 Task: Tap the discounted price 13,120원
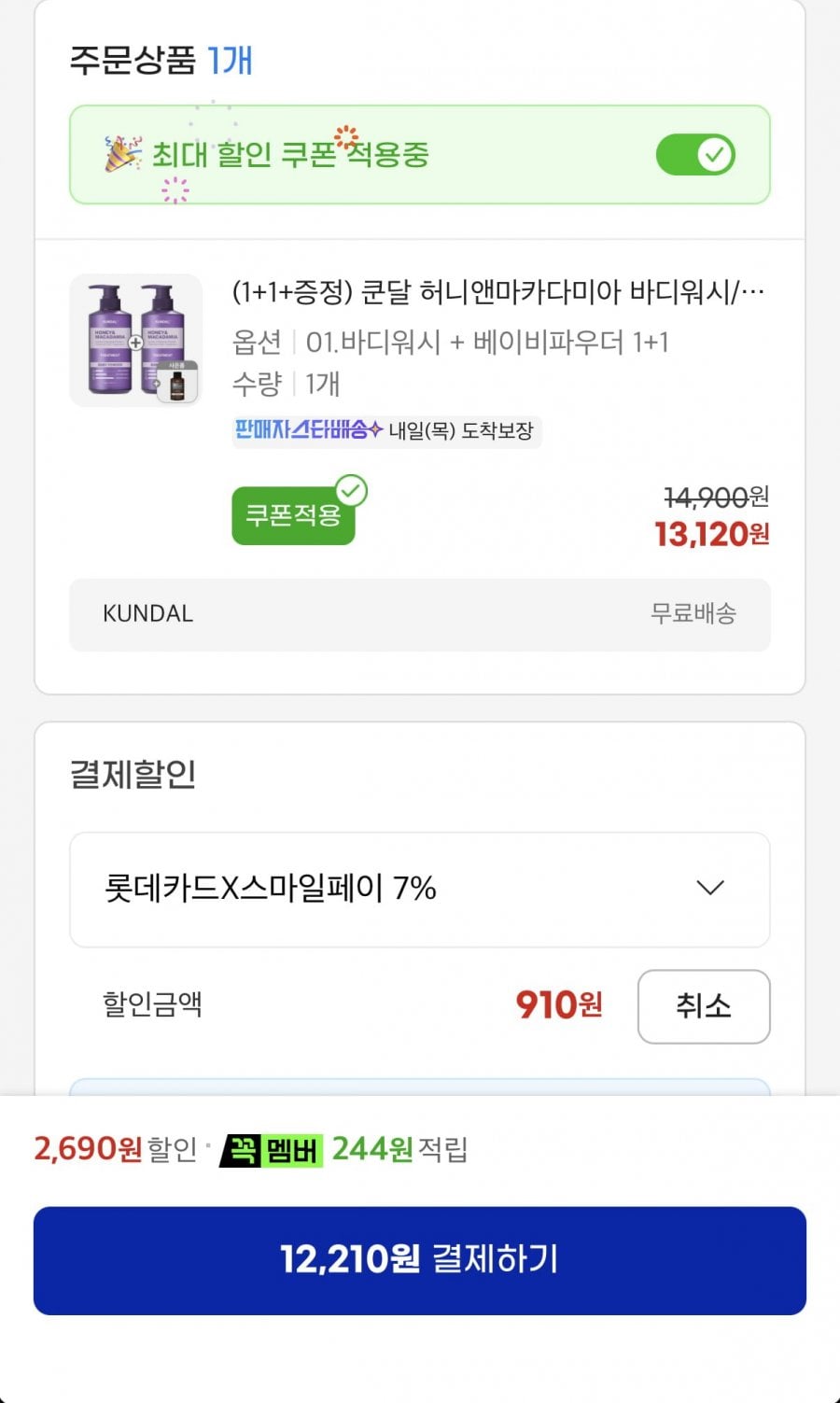(712, 534)
